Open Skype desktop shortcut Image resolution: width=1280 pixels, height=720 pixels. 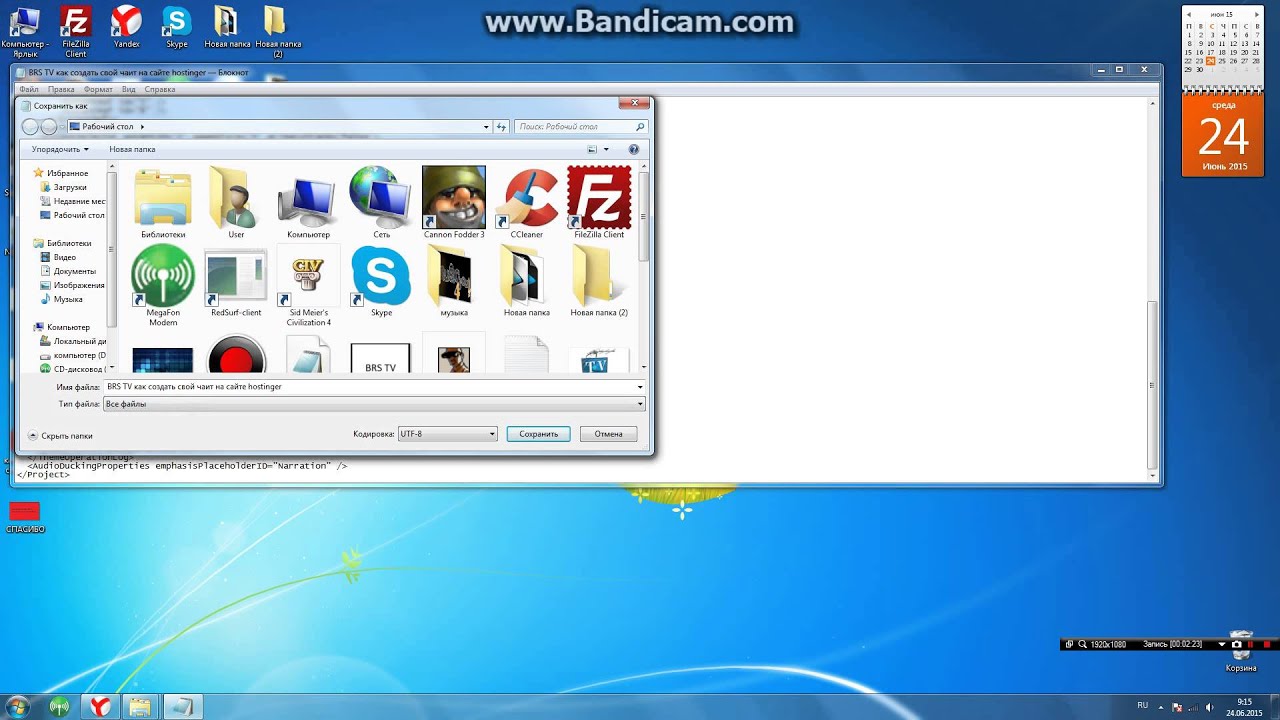tap(177, 26)
